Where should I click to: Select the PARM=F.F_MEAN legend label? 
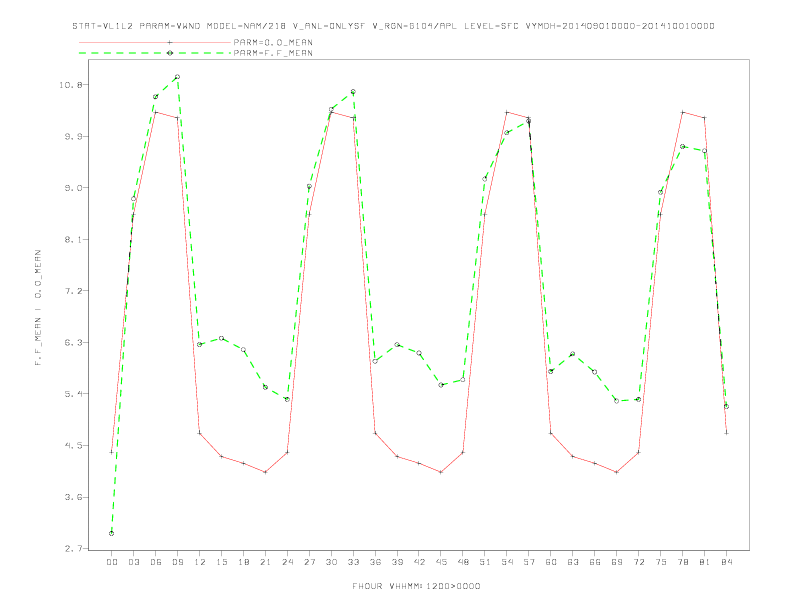(x=273, y=53)
